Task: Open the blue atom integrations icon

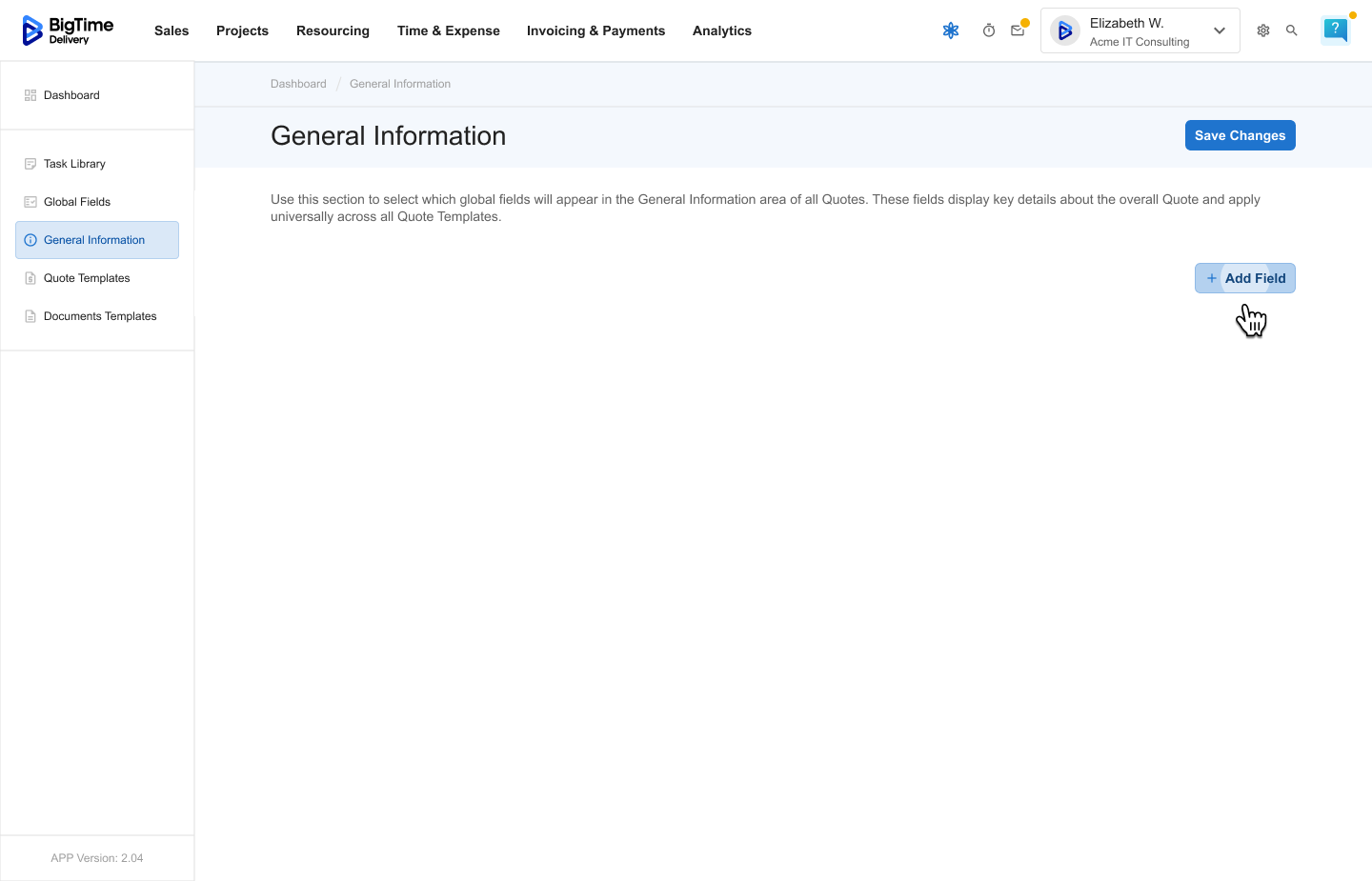Action: click(950, 30)
